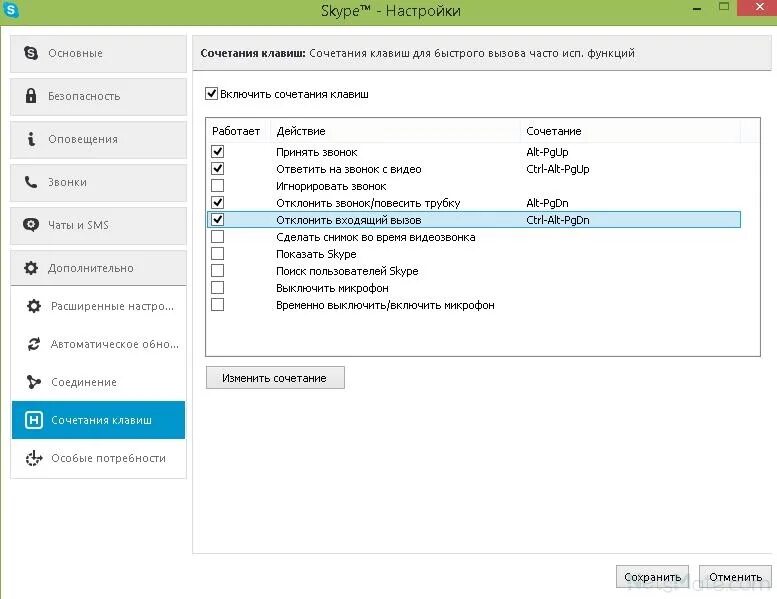The image size is (777, 599).
Task: Select the Поиск пользователей Skype row text
Action: tap(347, 271)
